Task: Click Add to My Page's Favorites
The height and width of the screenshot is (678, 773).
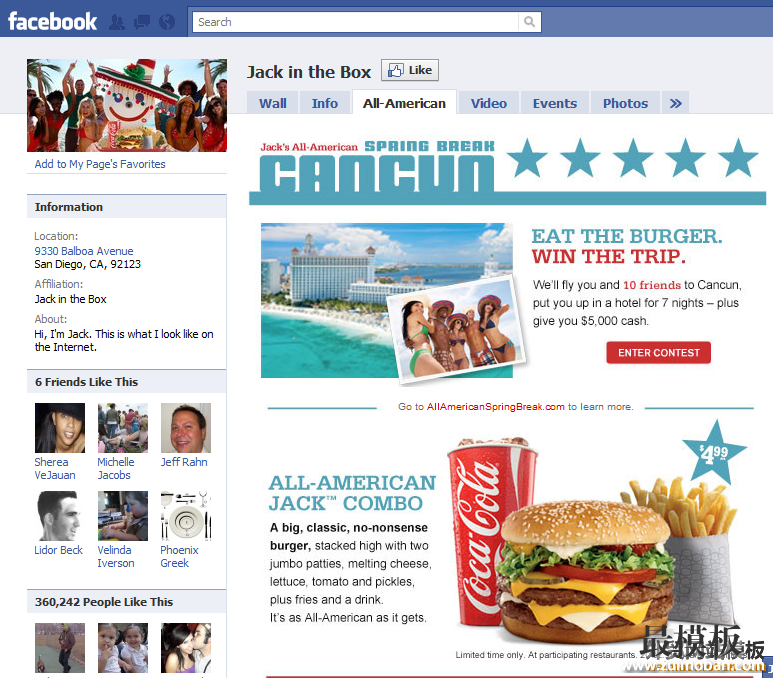Action: [100, 164]
